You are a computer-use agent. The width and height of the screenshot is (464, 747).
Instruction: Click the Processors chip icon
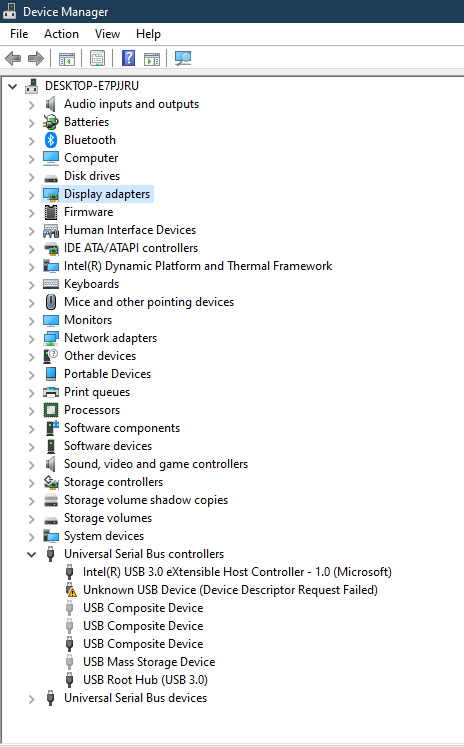(51, 410)
